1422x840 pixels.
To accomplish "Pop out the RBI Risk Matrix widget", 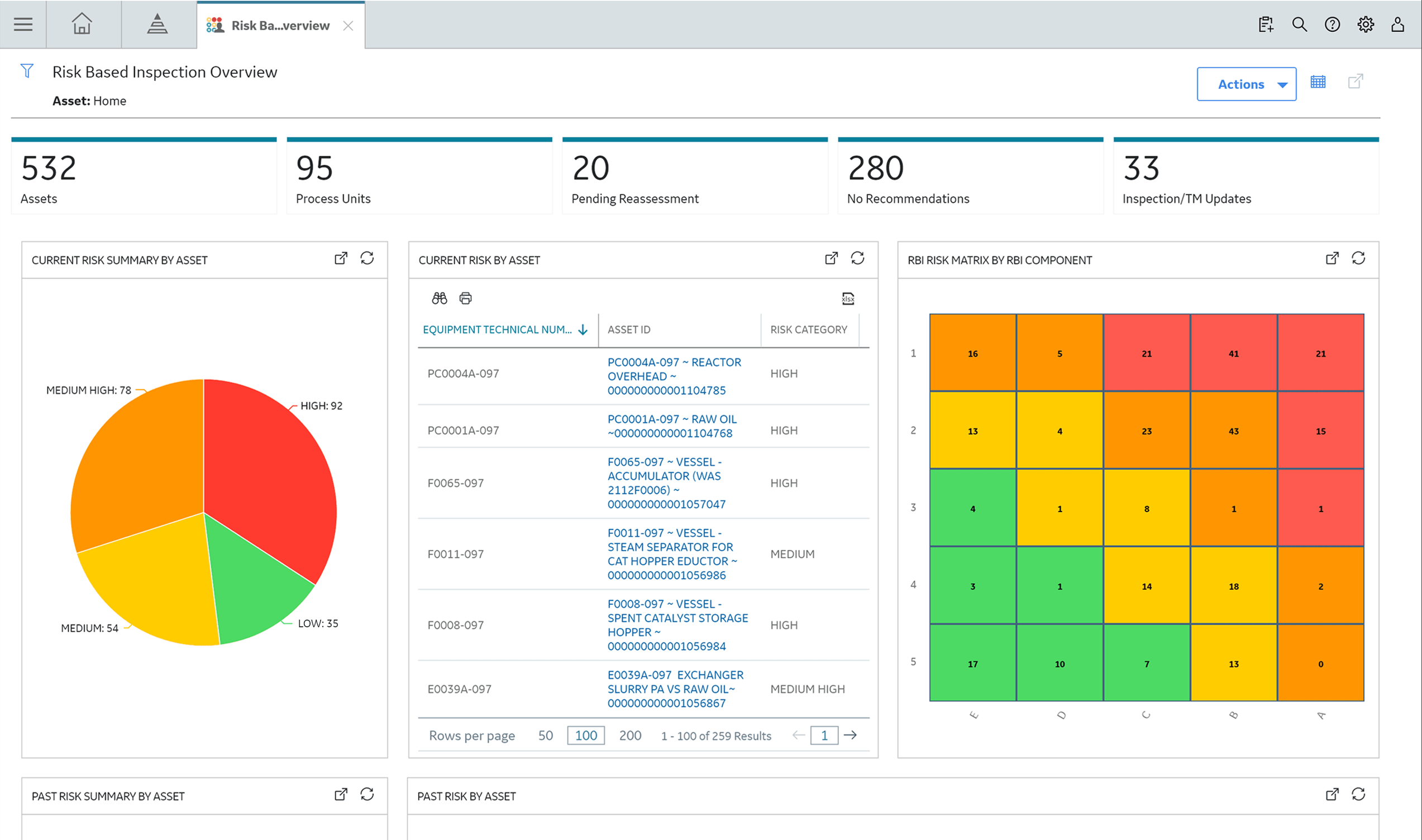I will [1332, 259].
